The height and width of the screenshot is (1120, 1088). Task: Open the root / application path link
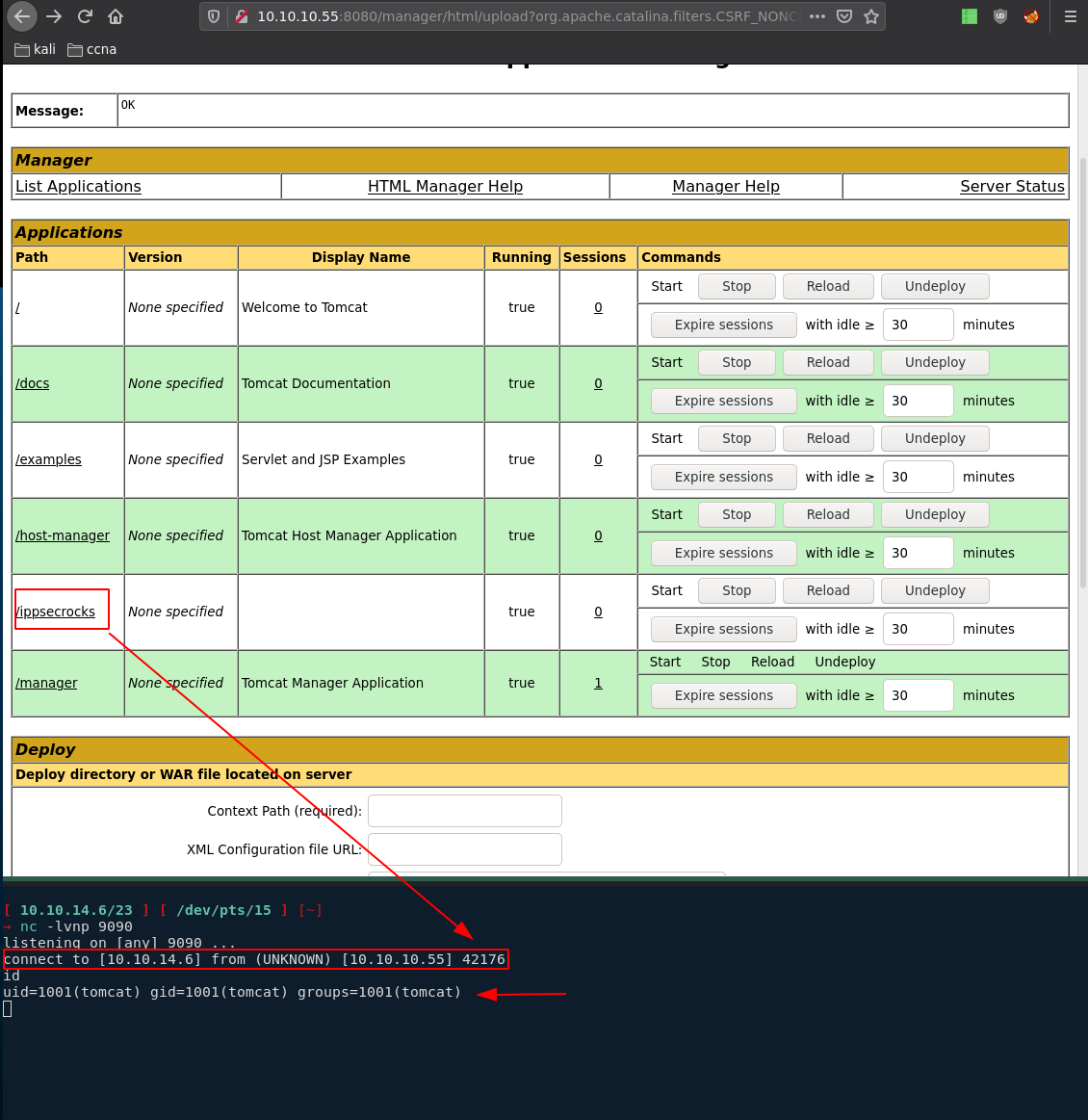click(18, 307)
